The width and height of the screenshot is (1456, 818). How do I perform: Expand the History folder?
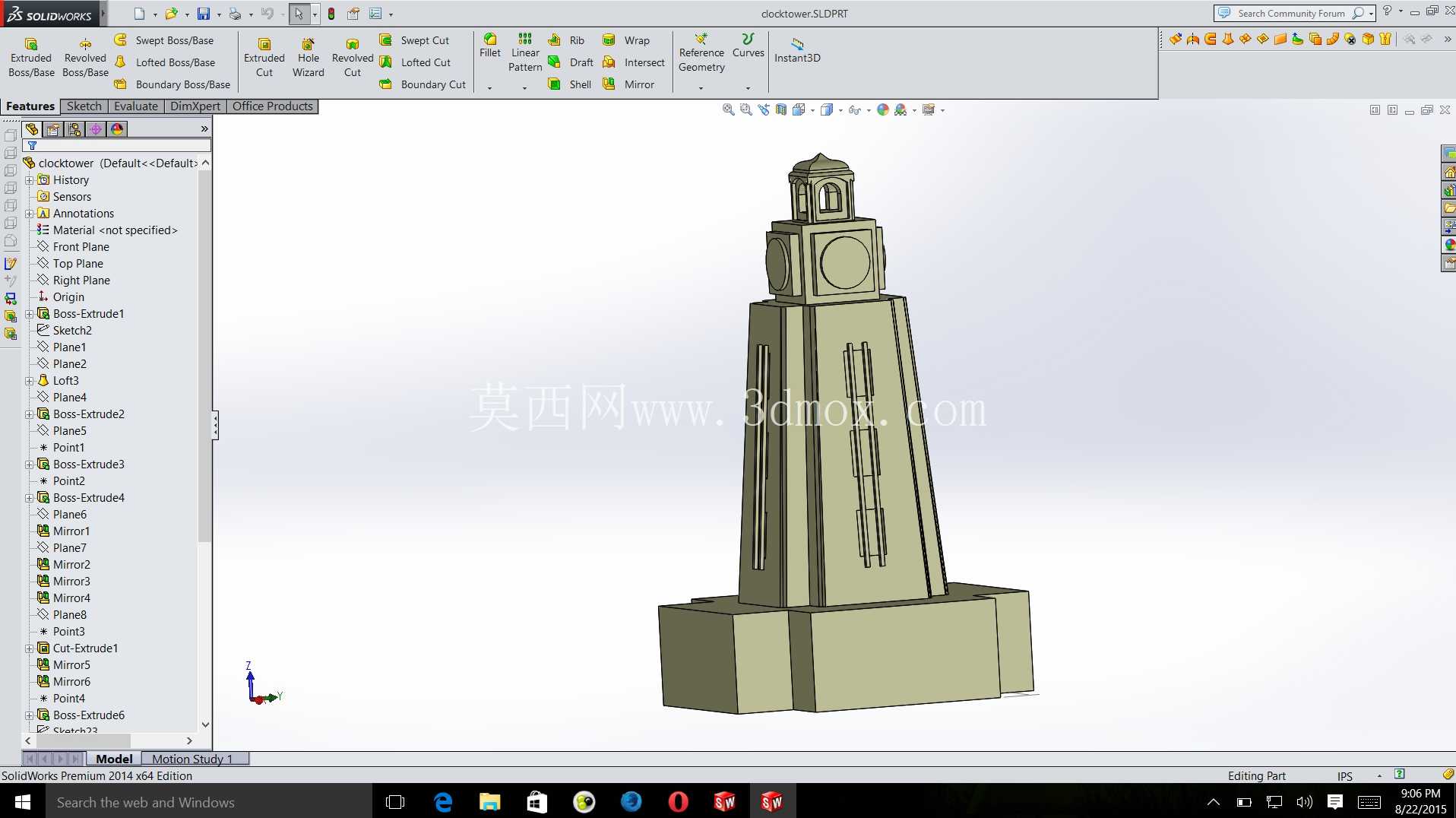pos(30,180)
